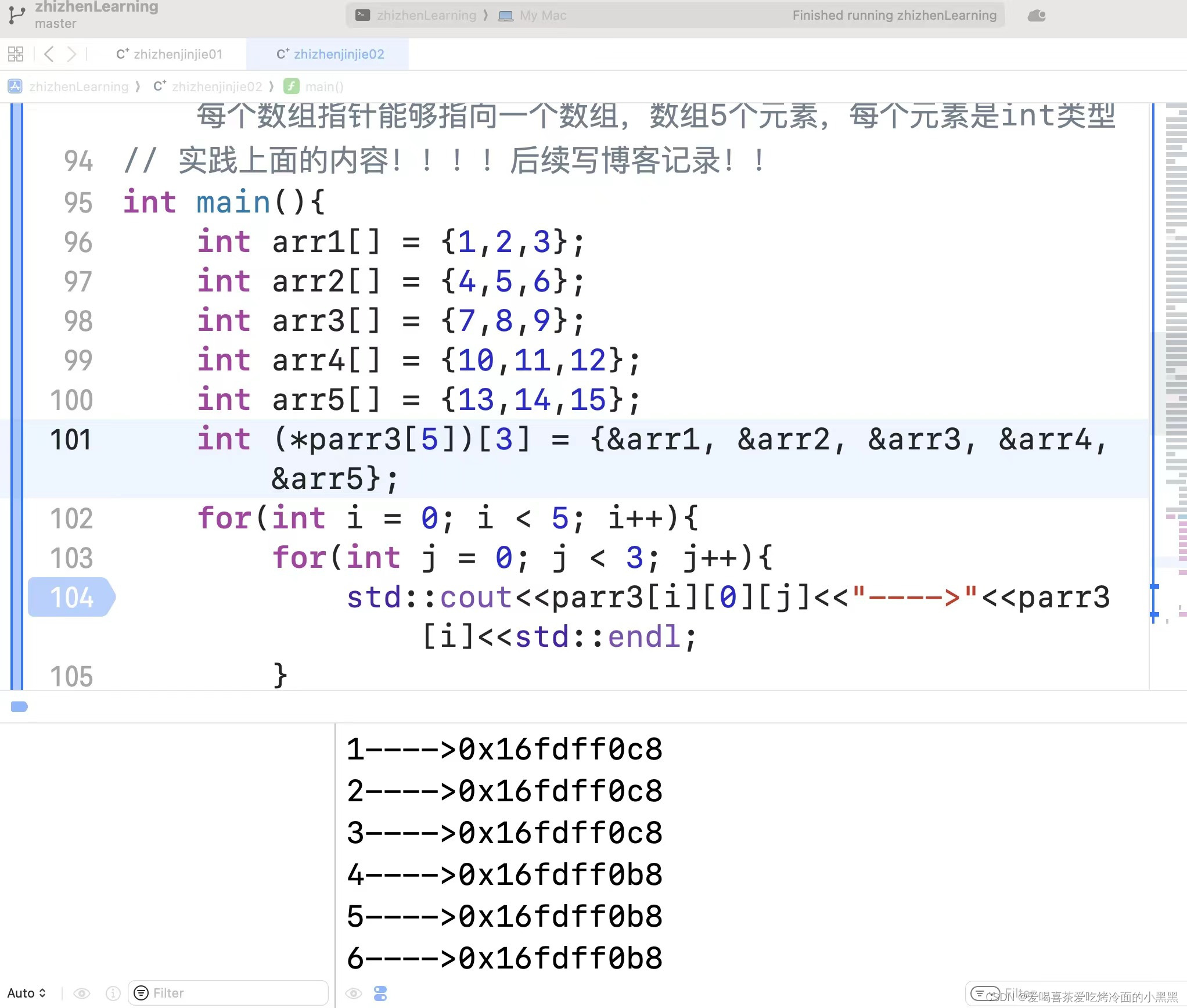Viewport: 1187px width, 1008px height.
Task: Toggle the breakpoint on line 104
Action: coord(71,597)
